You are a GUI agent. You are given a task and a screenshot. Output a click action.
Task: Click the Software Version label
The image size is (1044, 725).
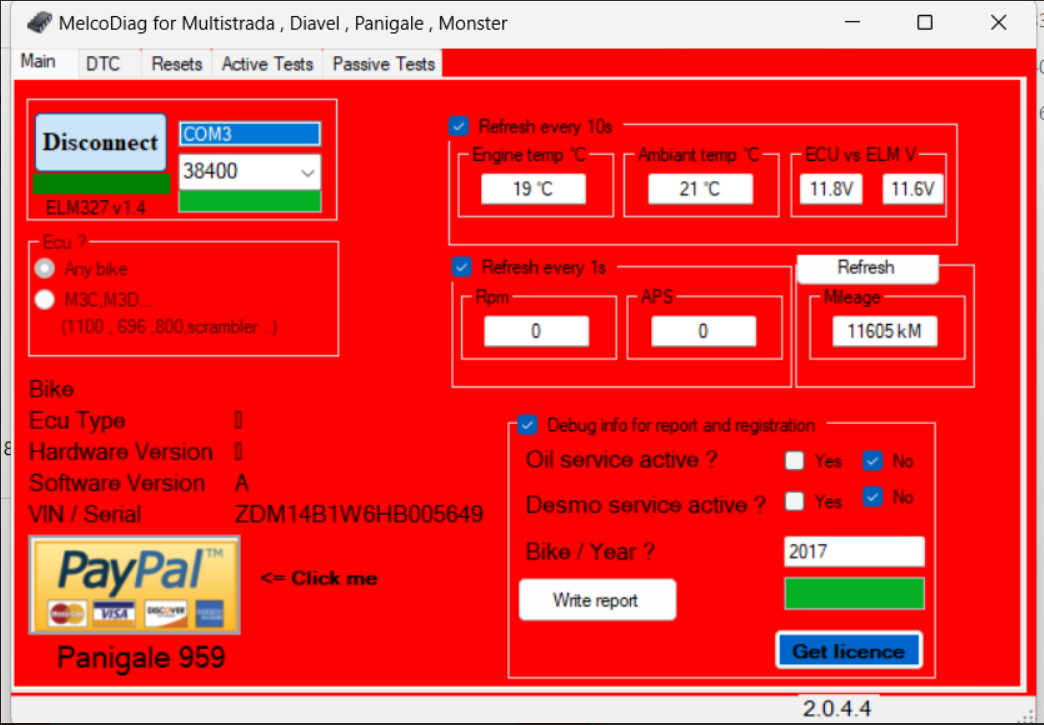117,483
